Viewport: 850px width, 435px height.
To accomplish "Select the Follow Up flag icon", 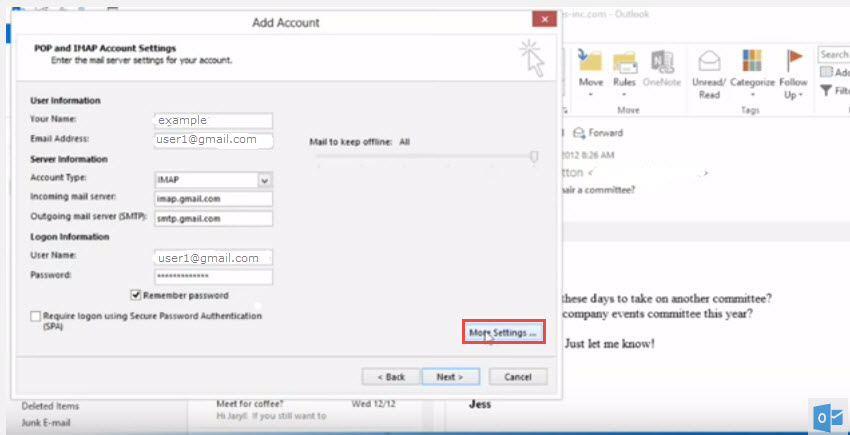I will pos(794,60).
